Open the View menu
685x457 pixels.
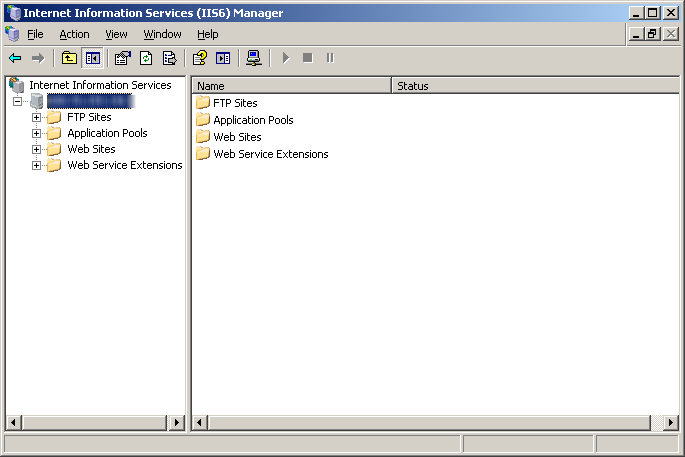point(116,34)
